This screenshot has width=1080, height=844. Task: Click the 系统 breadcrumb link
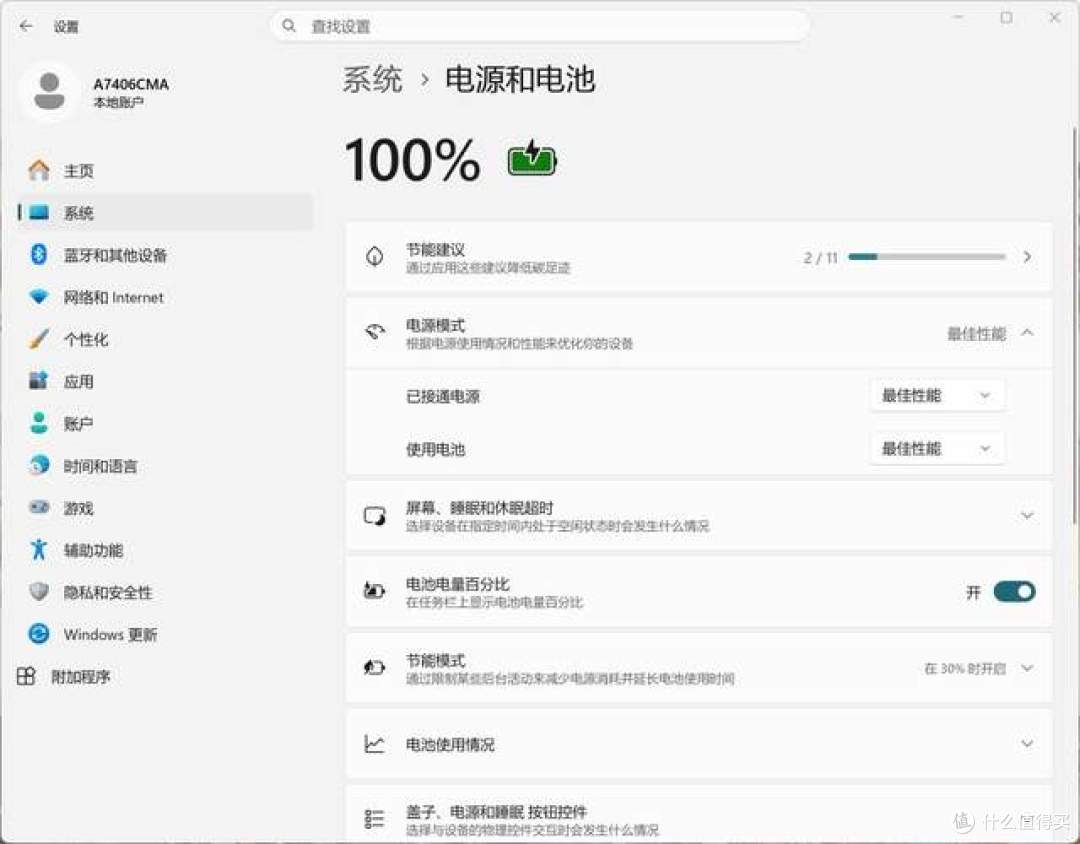click(x=373, y=79)
